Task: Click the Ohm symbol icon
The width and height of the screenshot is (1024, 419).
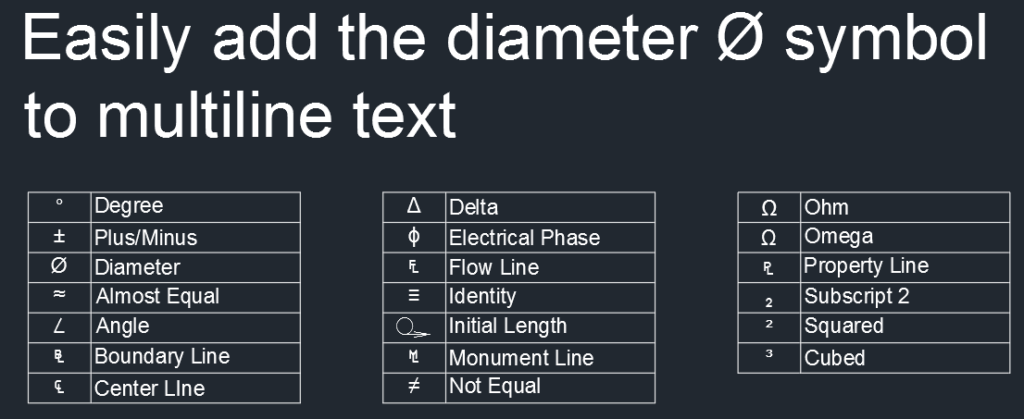Action: tap(769, 208)
